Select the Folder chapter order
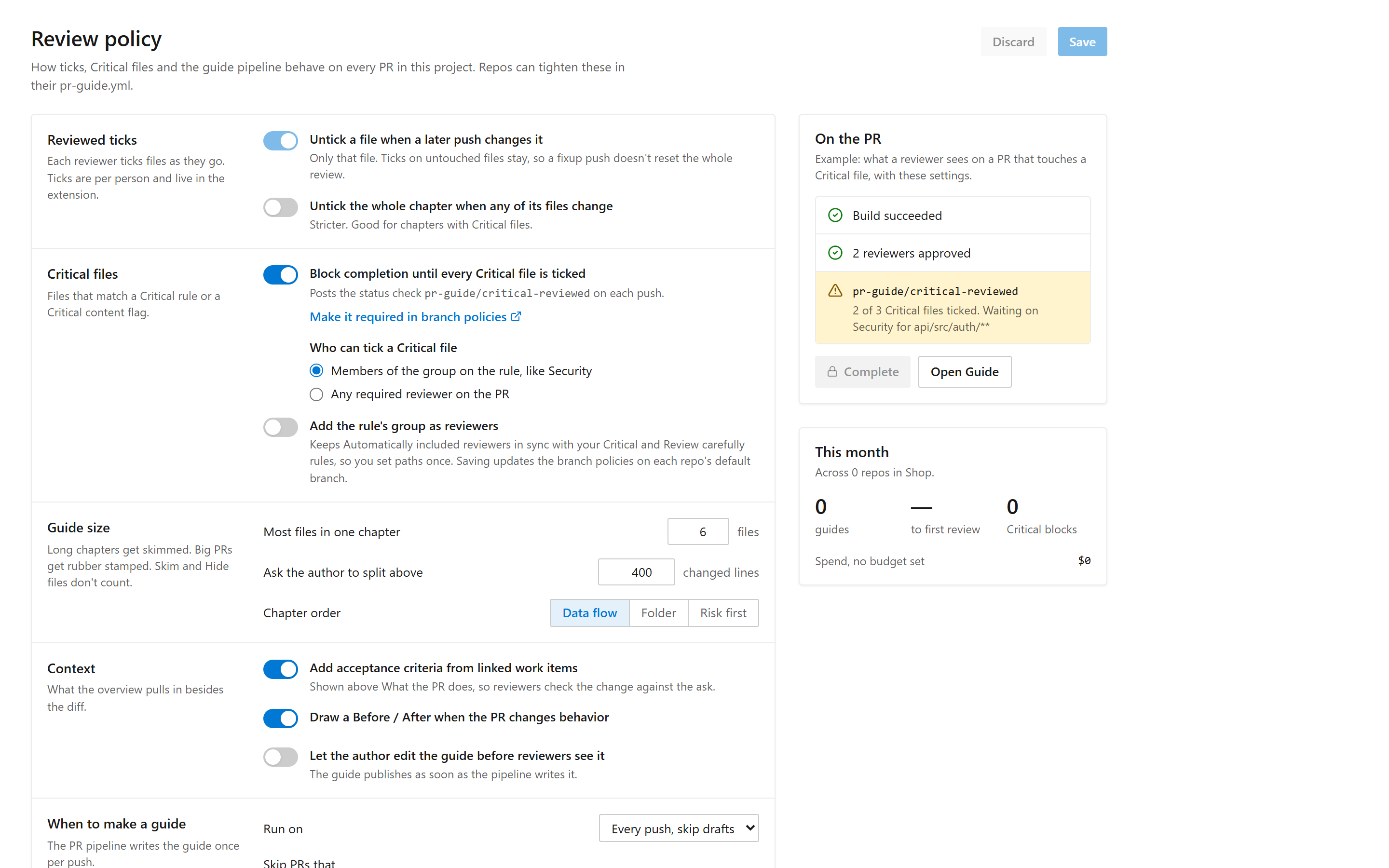Image resolution: width=1389 pixels, height=868 pixels. pyautogui.click(x=658, y=613)
